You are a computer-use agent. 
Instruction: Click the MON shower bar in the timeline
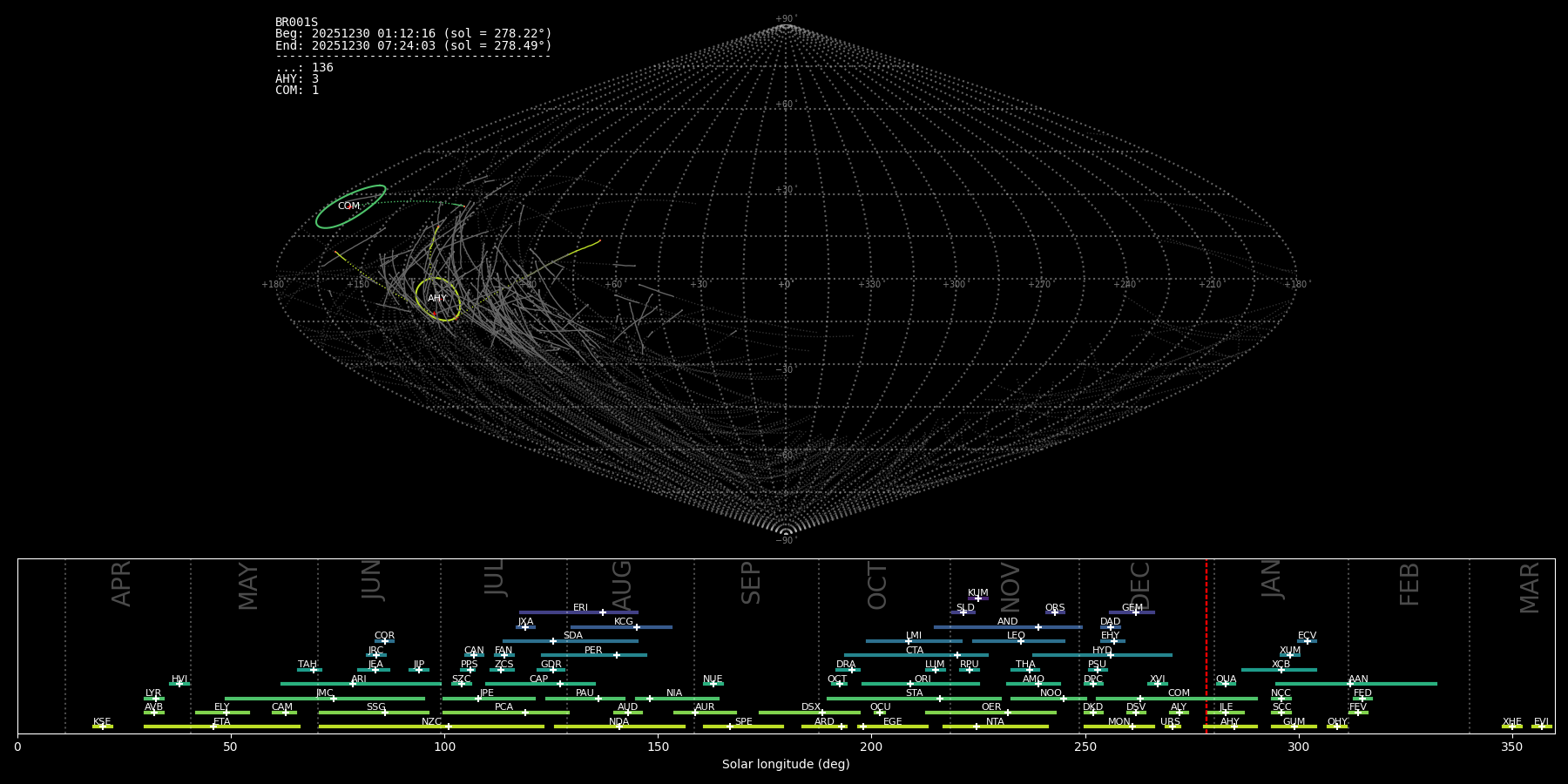point(1119,727)
